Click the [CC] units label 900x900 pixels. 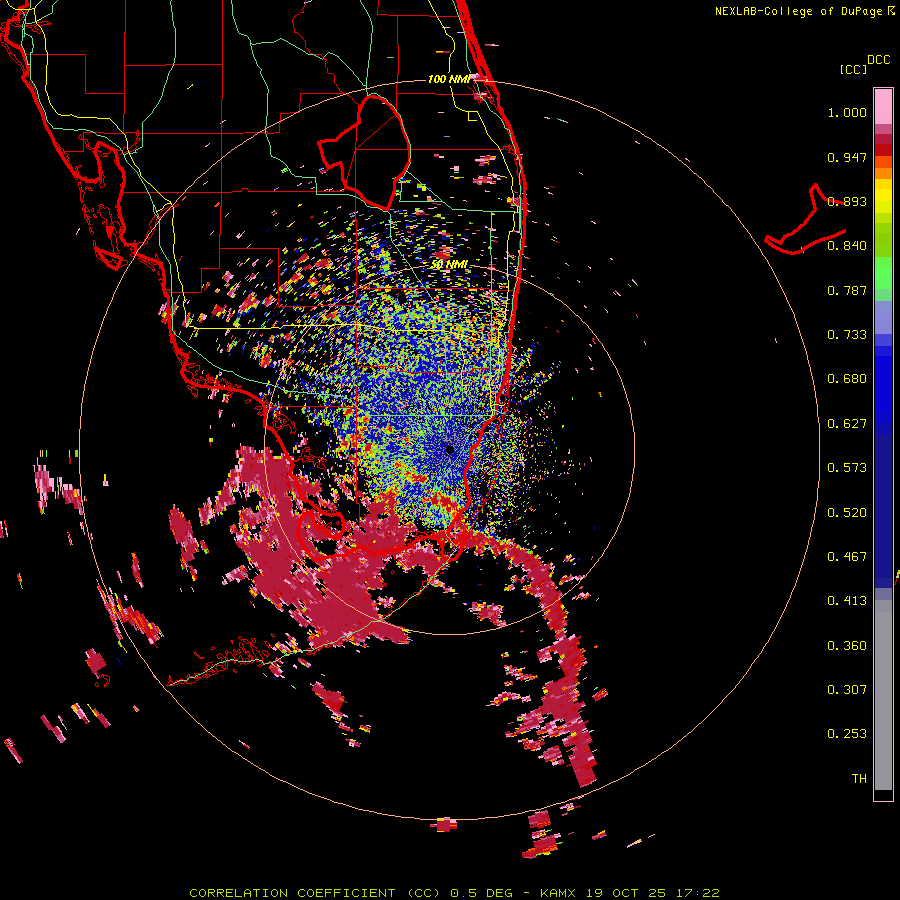click(x=853, y=69)
